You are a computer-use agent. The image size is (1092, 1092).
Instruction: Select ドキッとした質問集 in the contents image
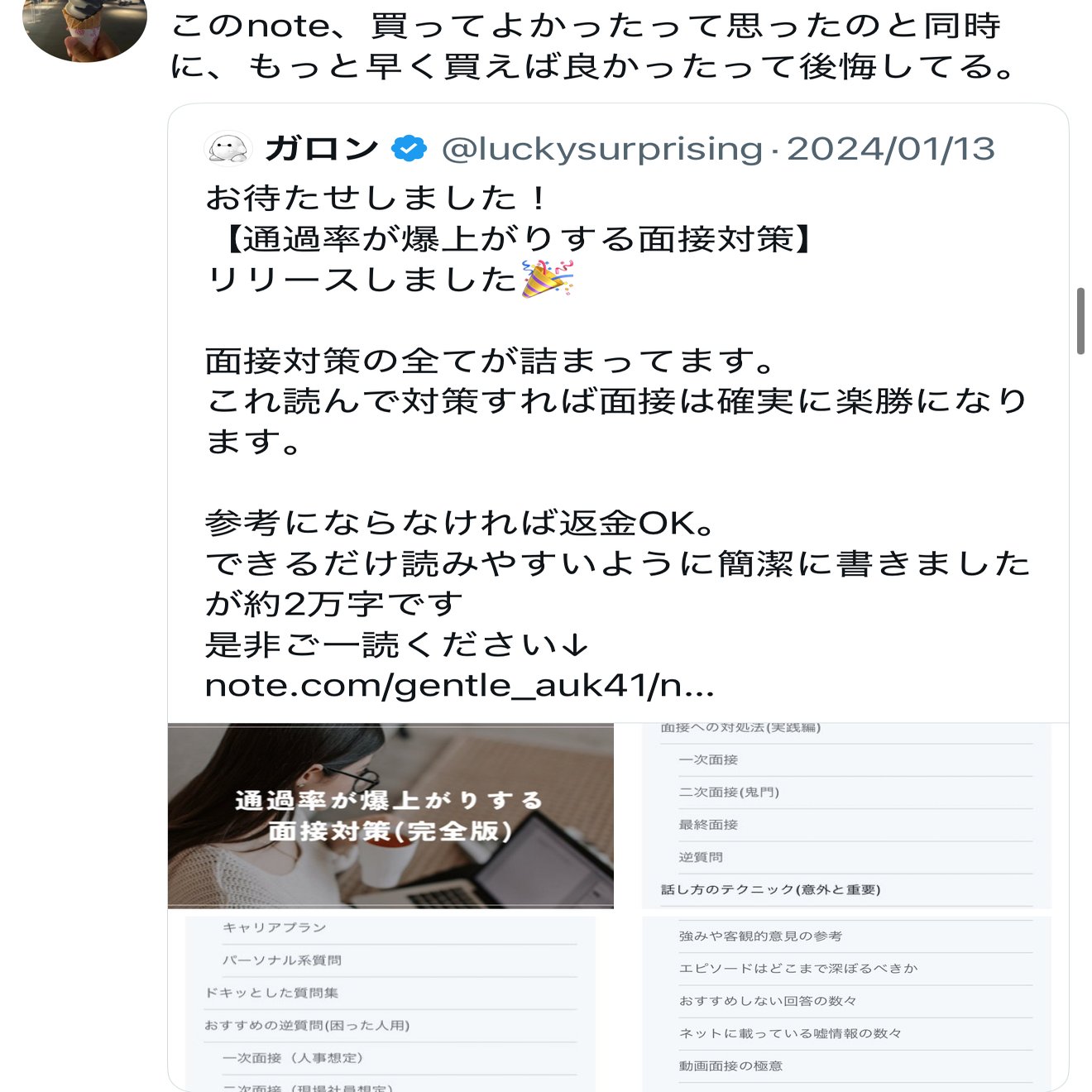[x=271, y=993]
